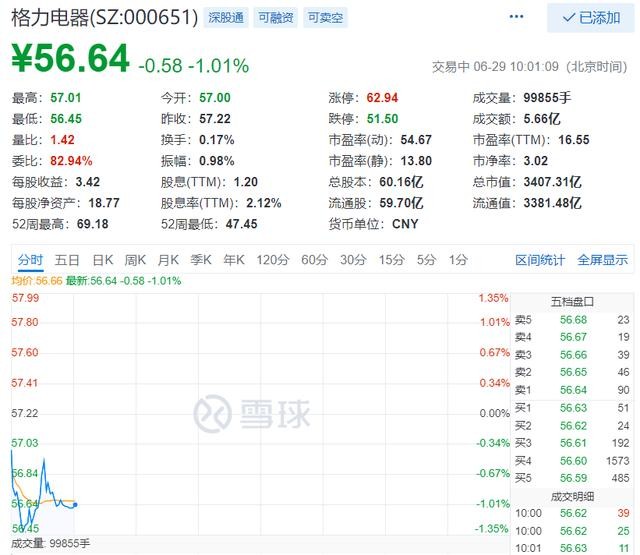Click the 可融资 tag
Screen dimensions: 640x555
tap(276, 18)
